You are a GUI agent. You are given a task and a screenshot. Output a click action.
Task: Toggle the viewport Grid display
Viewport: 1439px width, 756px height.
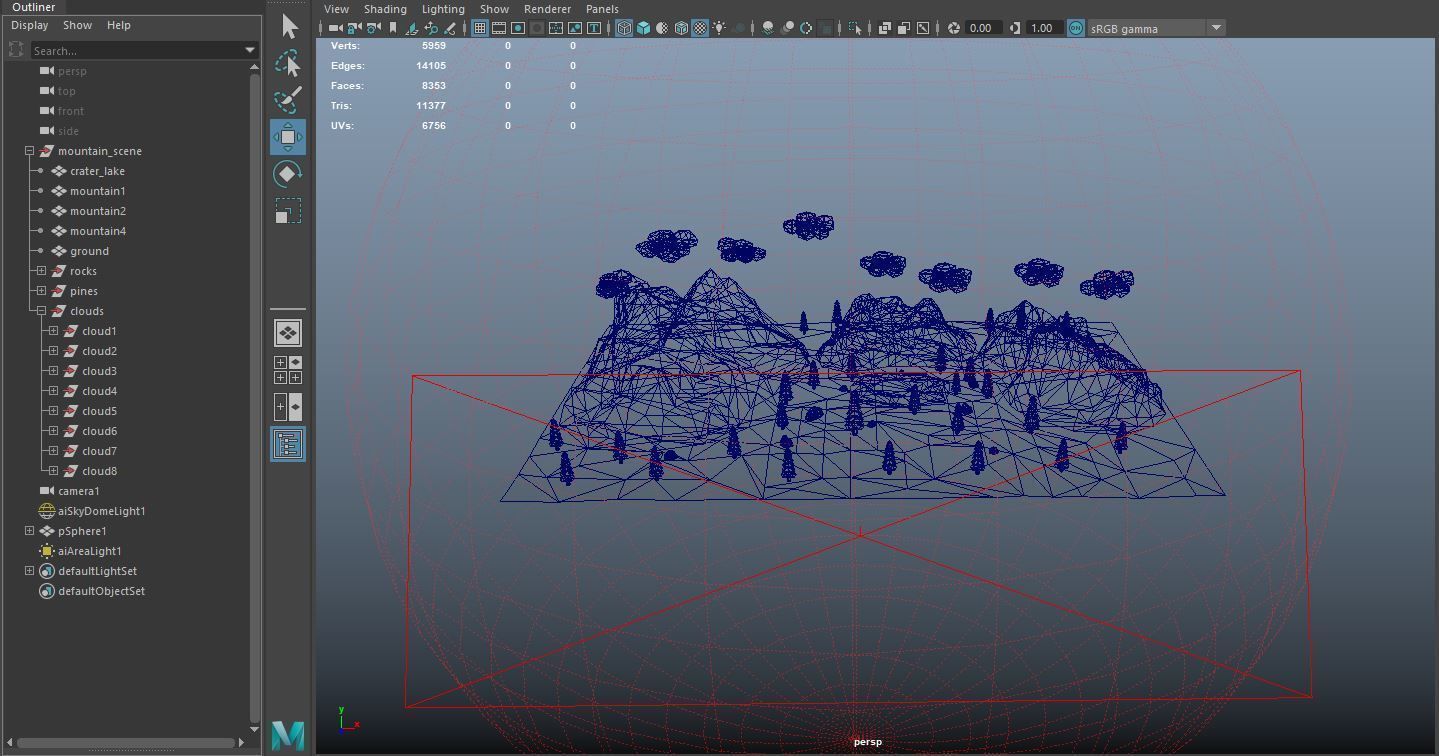479,28
